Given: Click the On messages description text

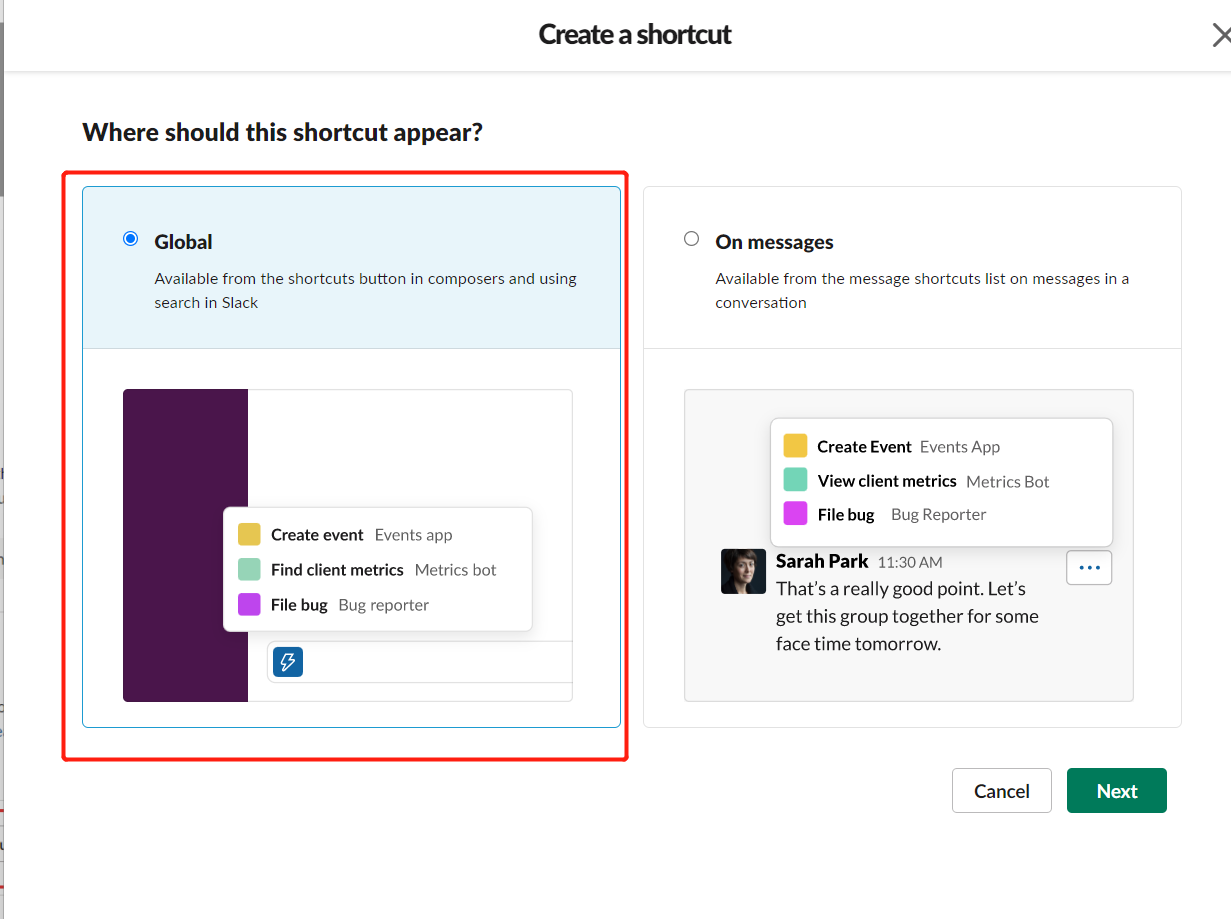Looking at the screenshot, I should click(x=922, y=290).
